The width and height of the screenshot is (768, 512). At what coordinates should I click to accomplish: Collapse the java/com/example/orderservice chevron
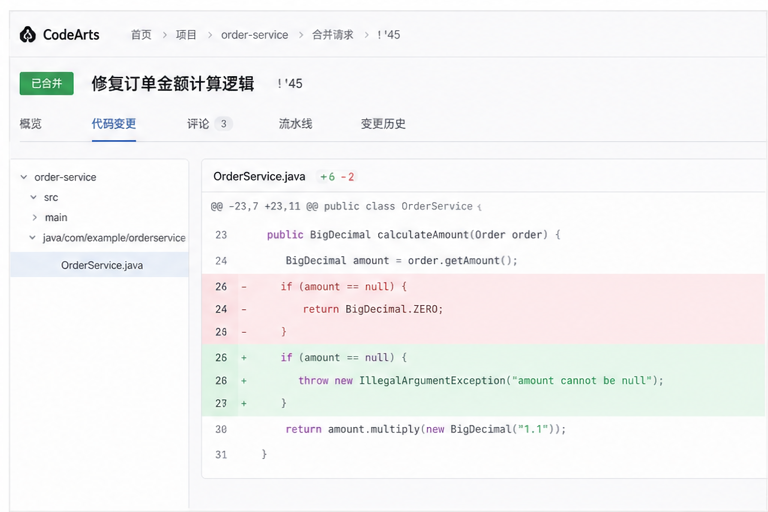tap(32, 238)
